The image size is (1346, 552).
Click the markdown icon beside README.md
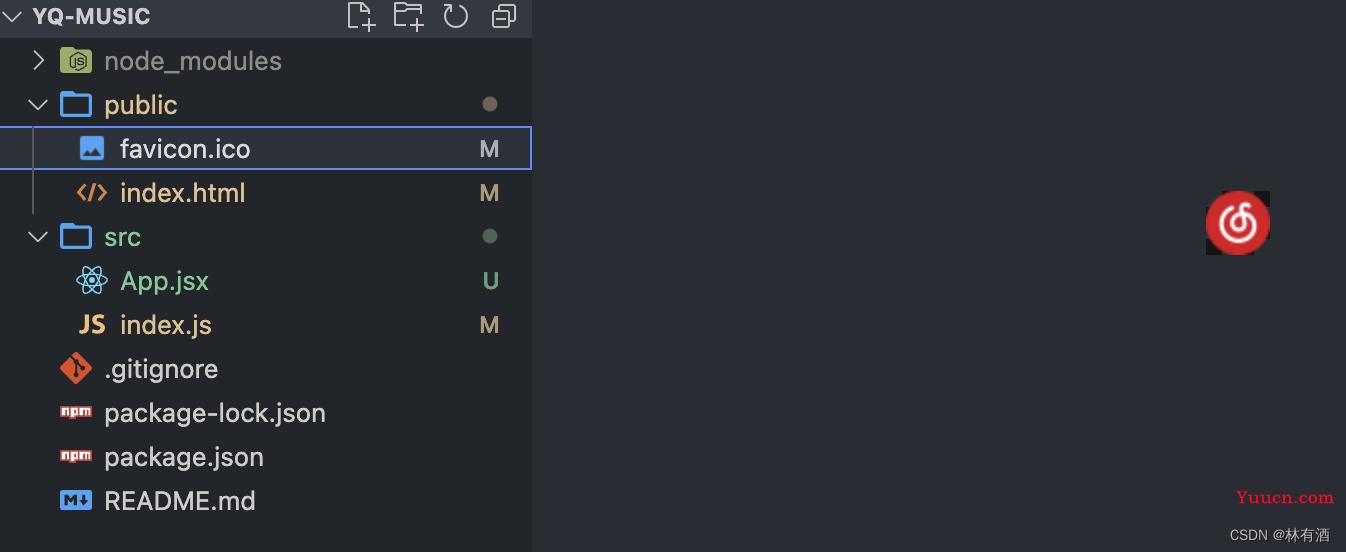point(76,500)
